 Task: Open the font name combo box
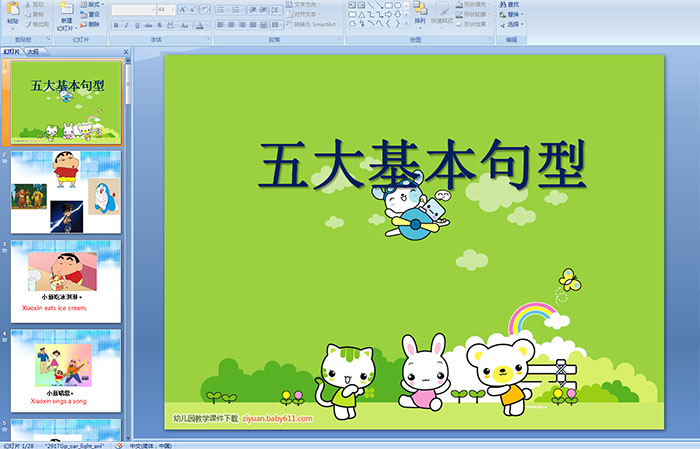[133, 9]
